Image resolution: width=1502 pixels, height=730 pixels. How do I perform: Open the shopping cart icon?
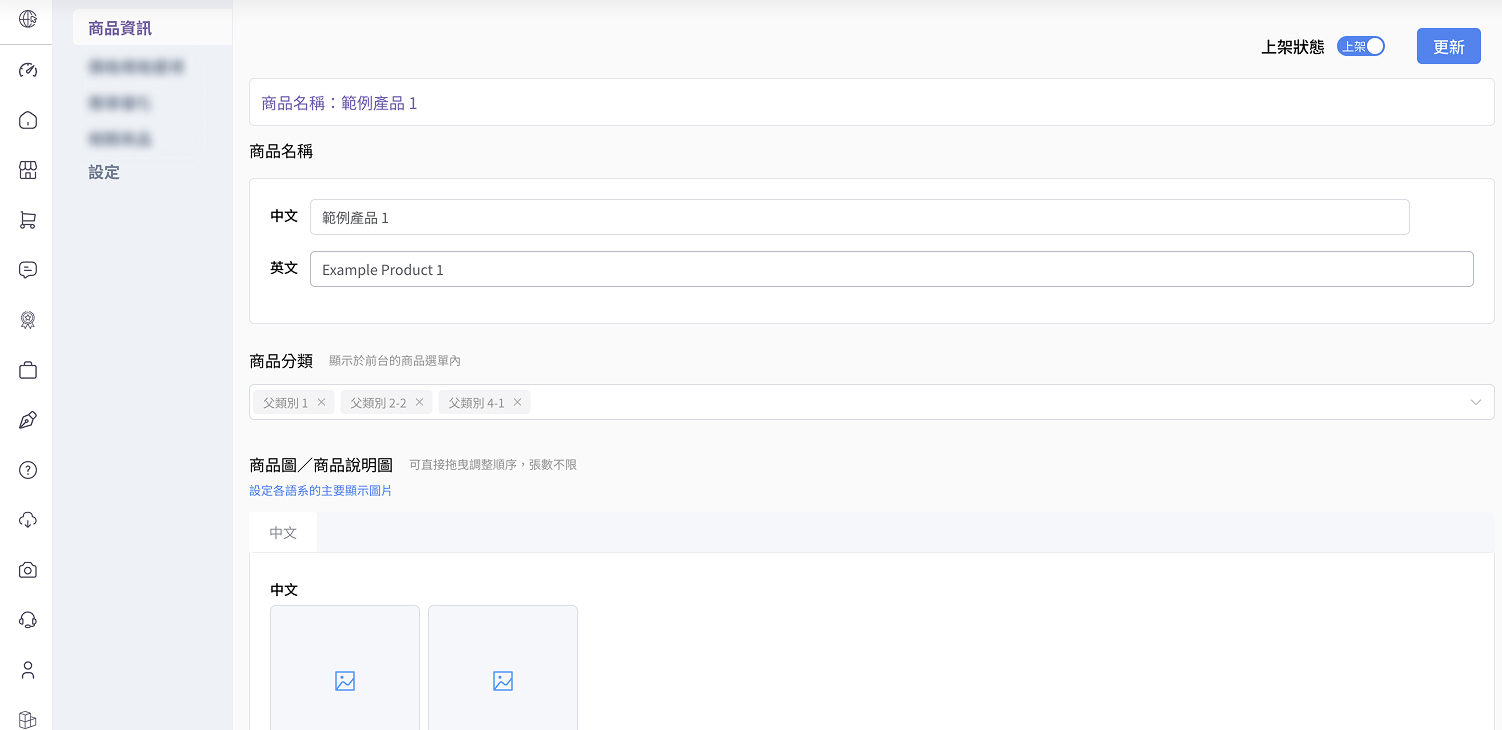coord(27,219)
